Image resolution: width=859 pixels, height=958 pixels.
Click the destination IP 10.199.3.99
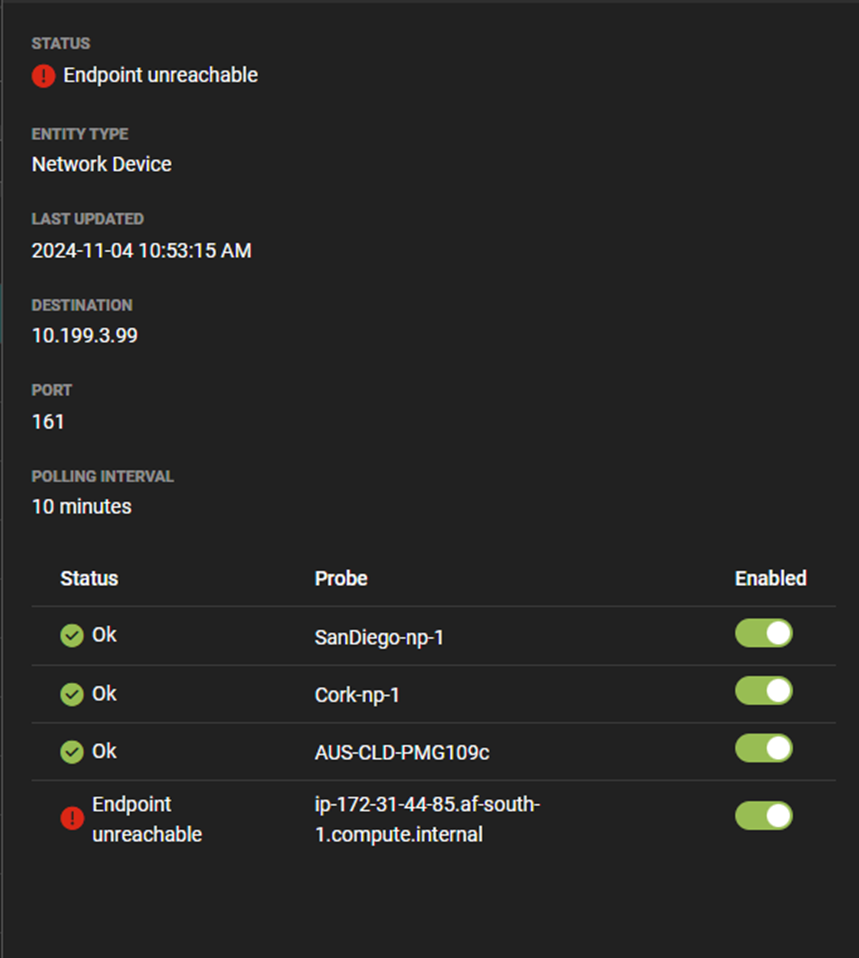click(85, 336)
